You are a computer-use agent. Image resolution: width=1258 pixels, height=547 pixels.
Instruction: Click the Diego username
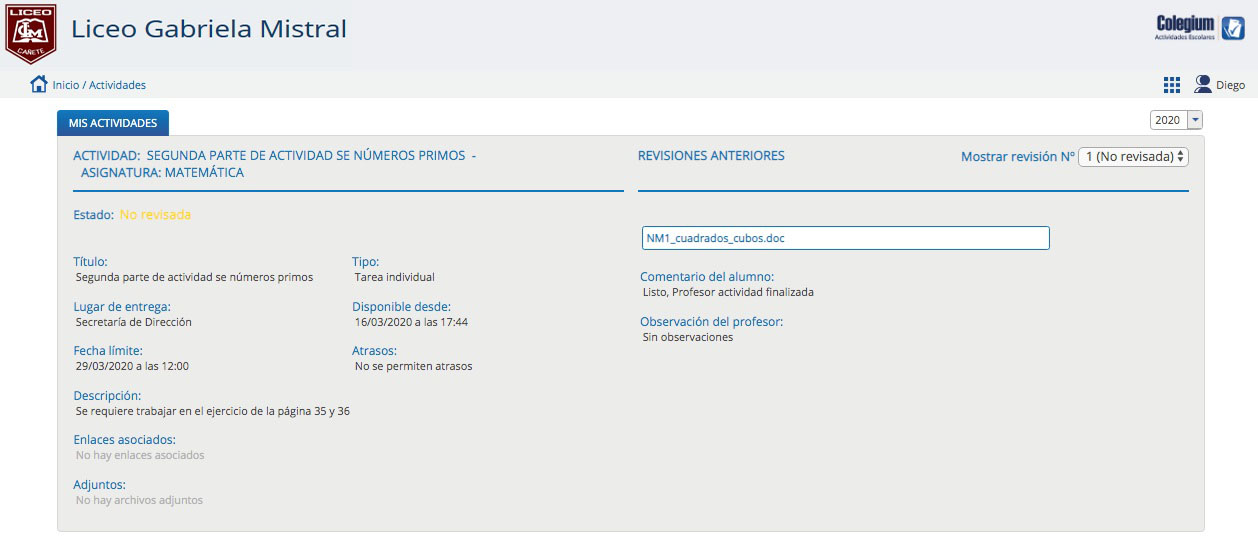(x=1230, y=85)
